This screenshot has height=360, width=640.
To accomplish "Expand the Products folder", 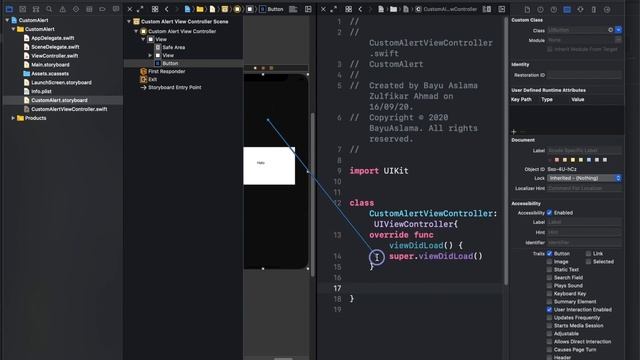I will (13, 118).
